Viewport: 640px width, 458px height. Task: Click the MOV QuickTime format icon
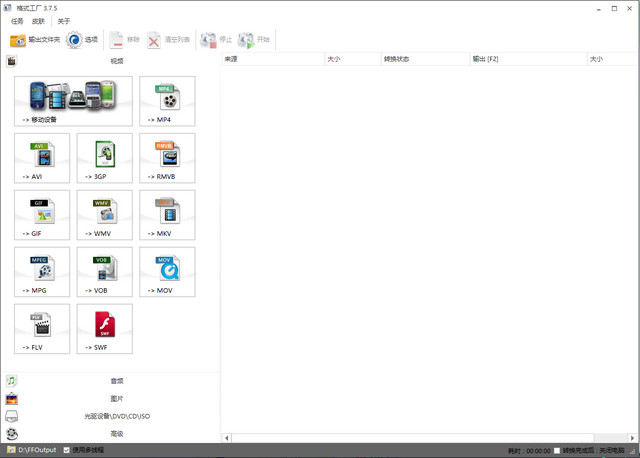[167, 272]
